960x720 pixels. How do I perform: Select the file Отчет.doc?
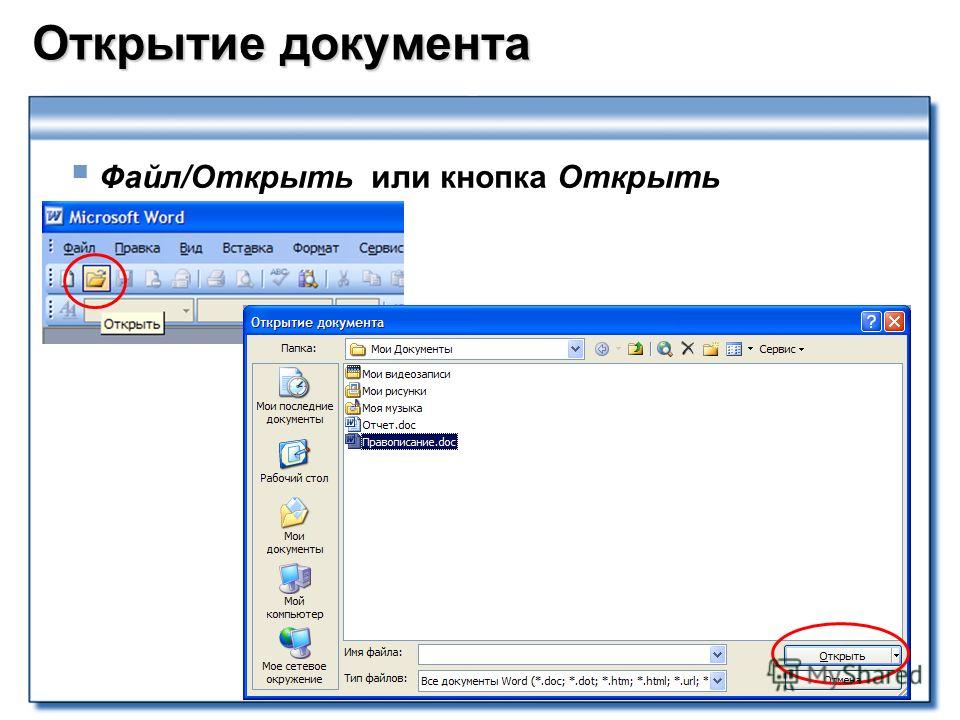(x=381, y=424)
